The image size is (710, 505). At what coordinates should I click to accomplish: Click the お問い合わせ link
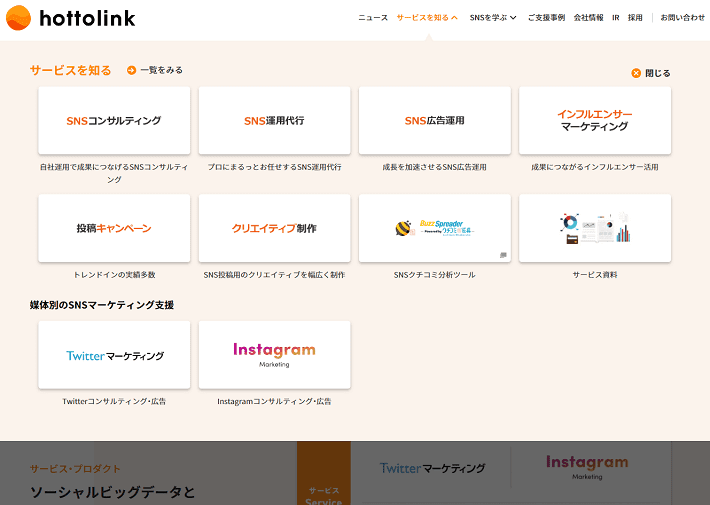[683, 18]
